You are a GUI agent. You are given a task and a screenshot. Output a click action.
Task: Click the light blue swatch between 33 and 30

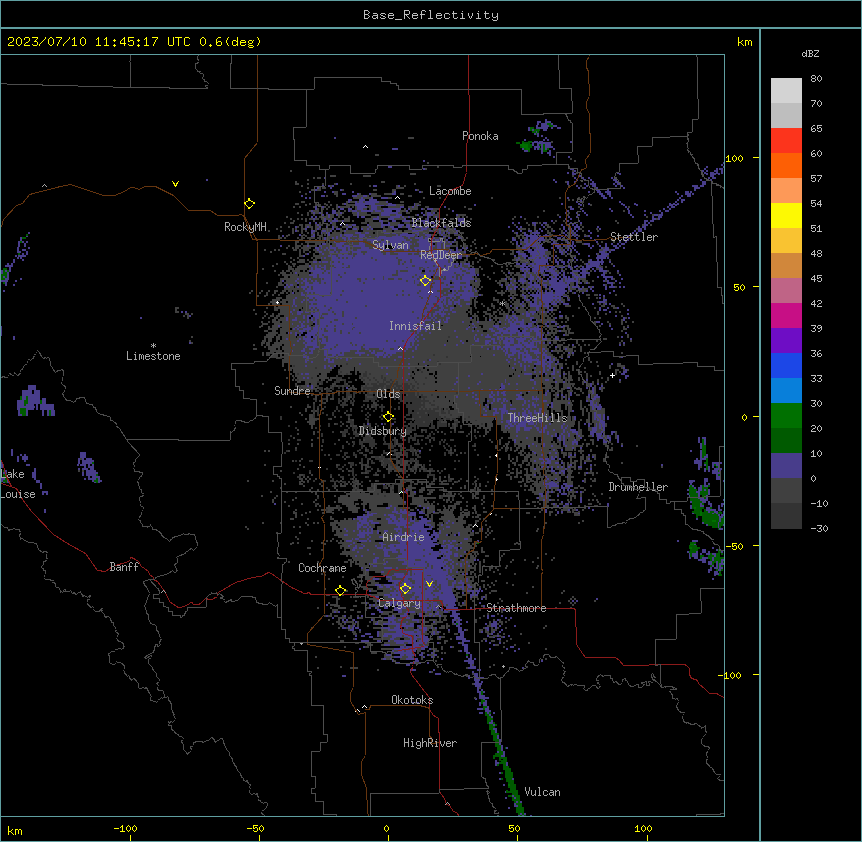[x=786, y=390]
